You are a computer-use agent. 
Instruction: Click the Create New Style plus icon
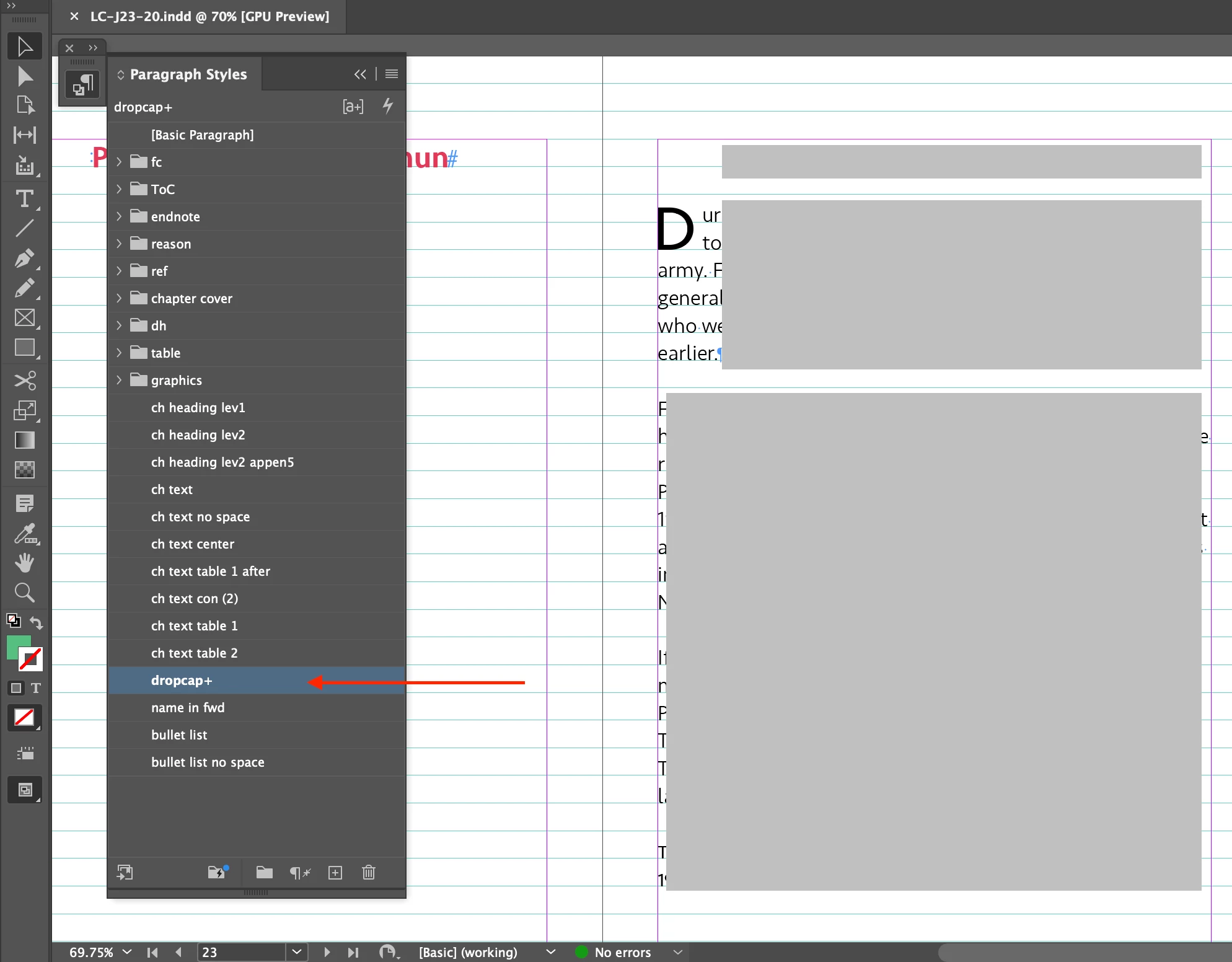[335, 873]
